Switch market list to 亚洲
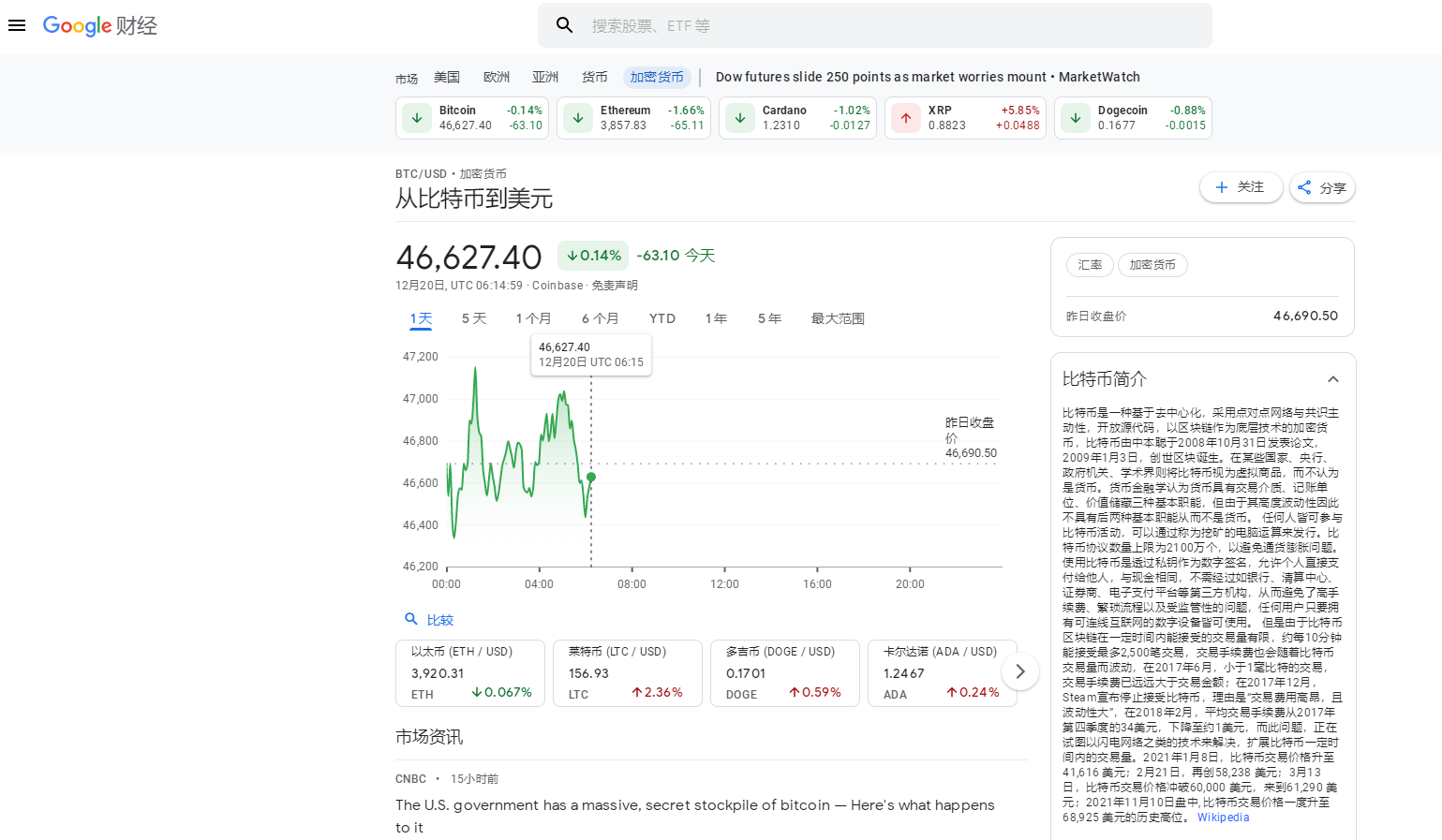The width and height of the screenshot is (1442, 840). (x=545, y=77)
